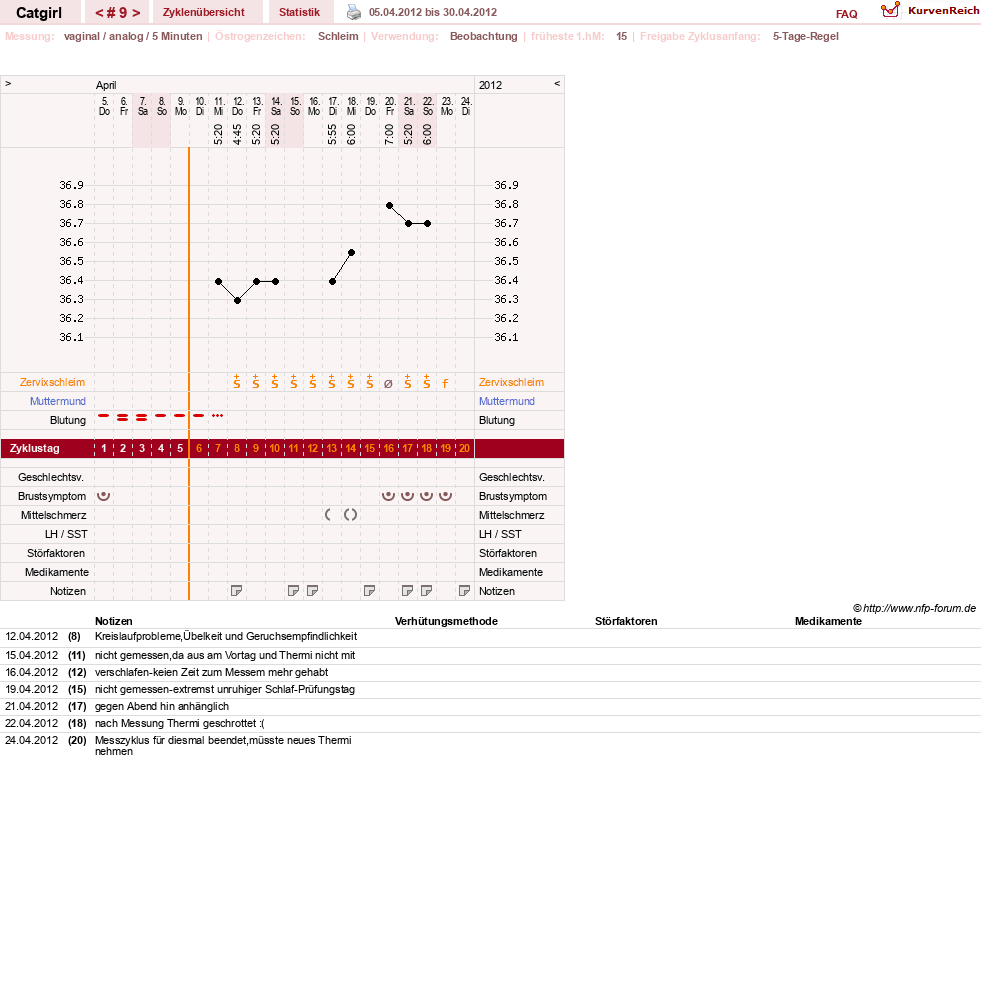Screen dimensions: 981x994
Task: Click the bleeding mark on cycle day 2
Action: click(x=122, y=417)
